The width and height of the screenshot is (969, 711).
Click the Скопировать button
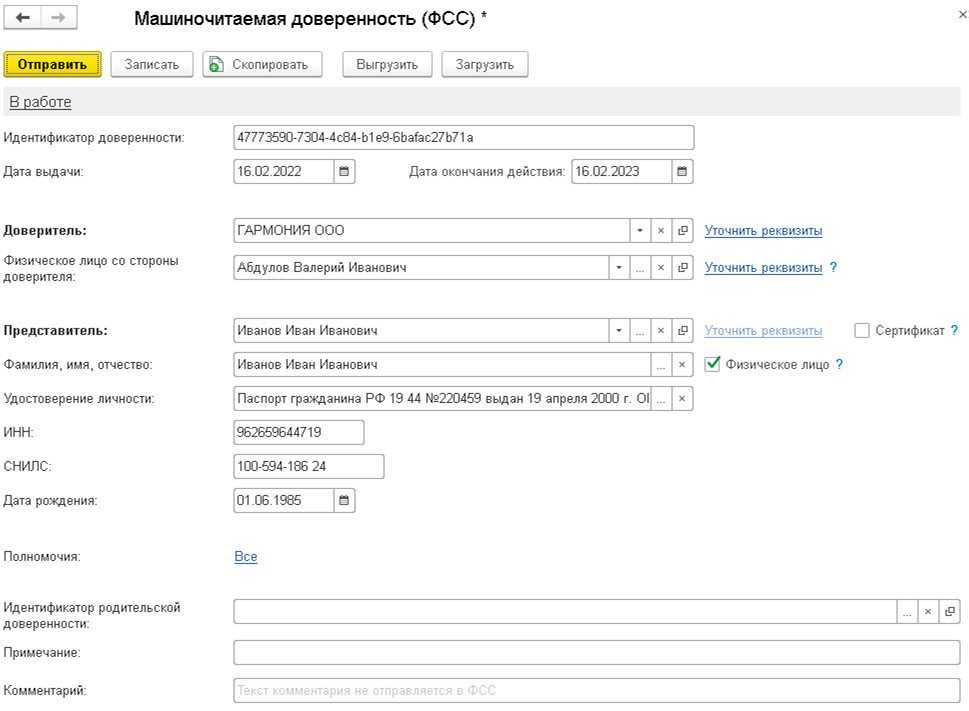tap(262, 64)
